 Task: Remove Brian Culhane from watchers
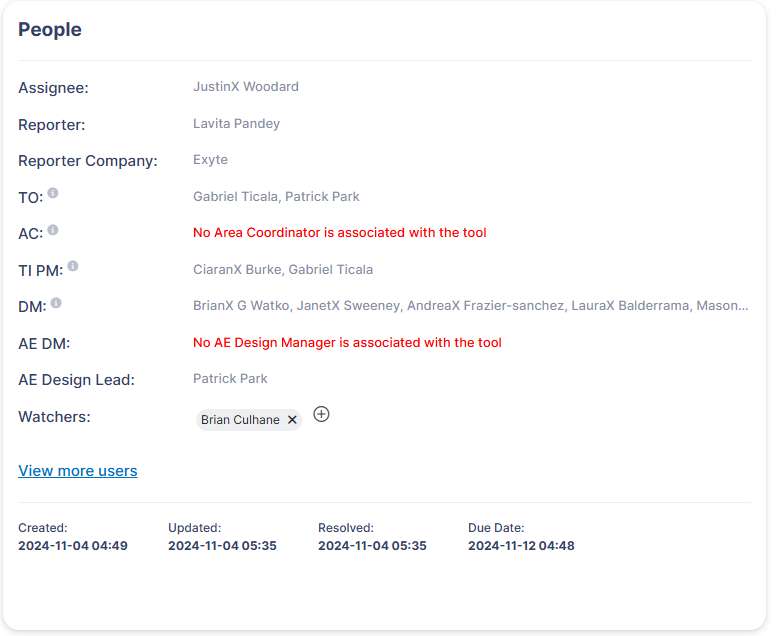[x=292, y=420]
